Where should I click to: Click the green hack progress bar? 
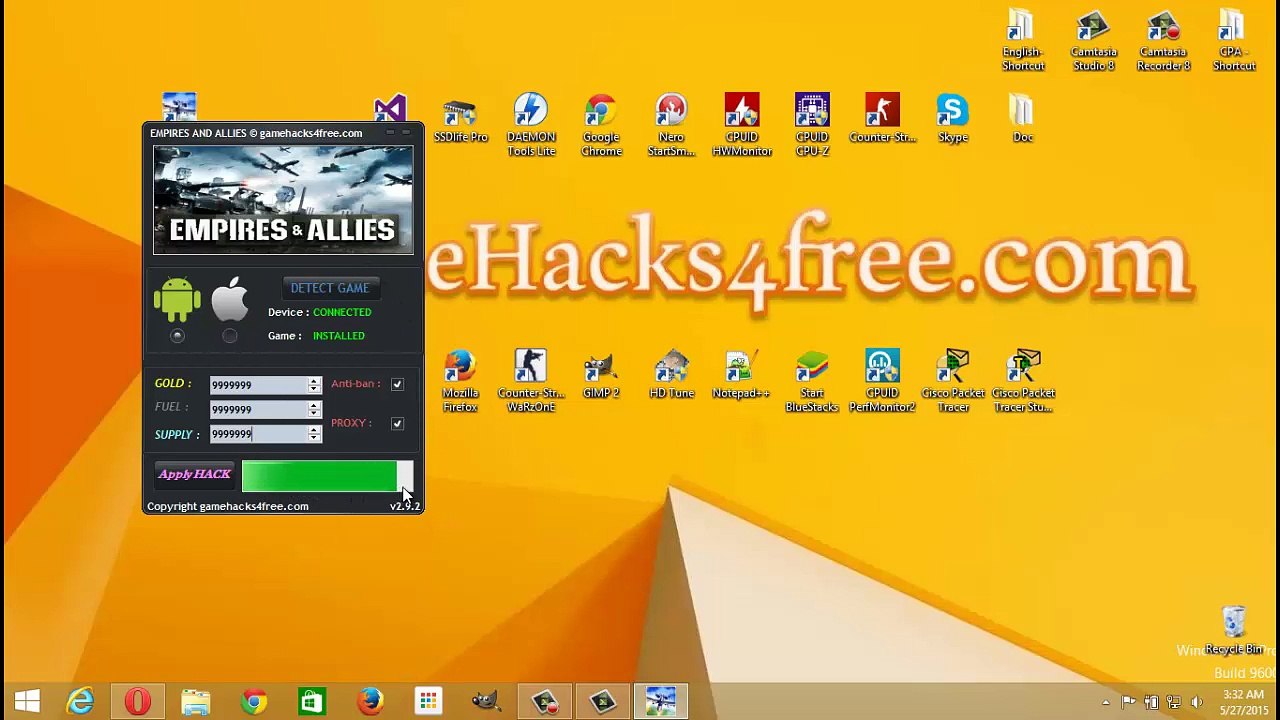pos(327,476)
